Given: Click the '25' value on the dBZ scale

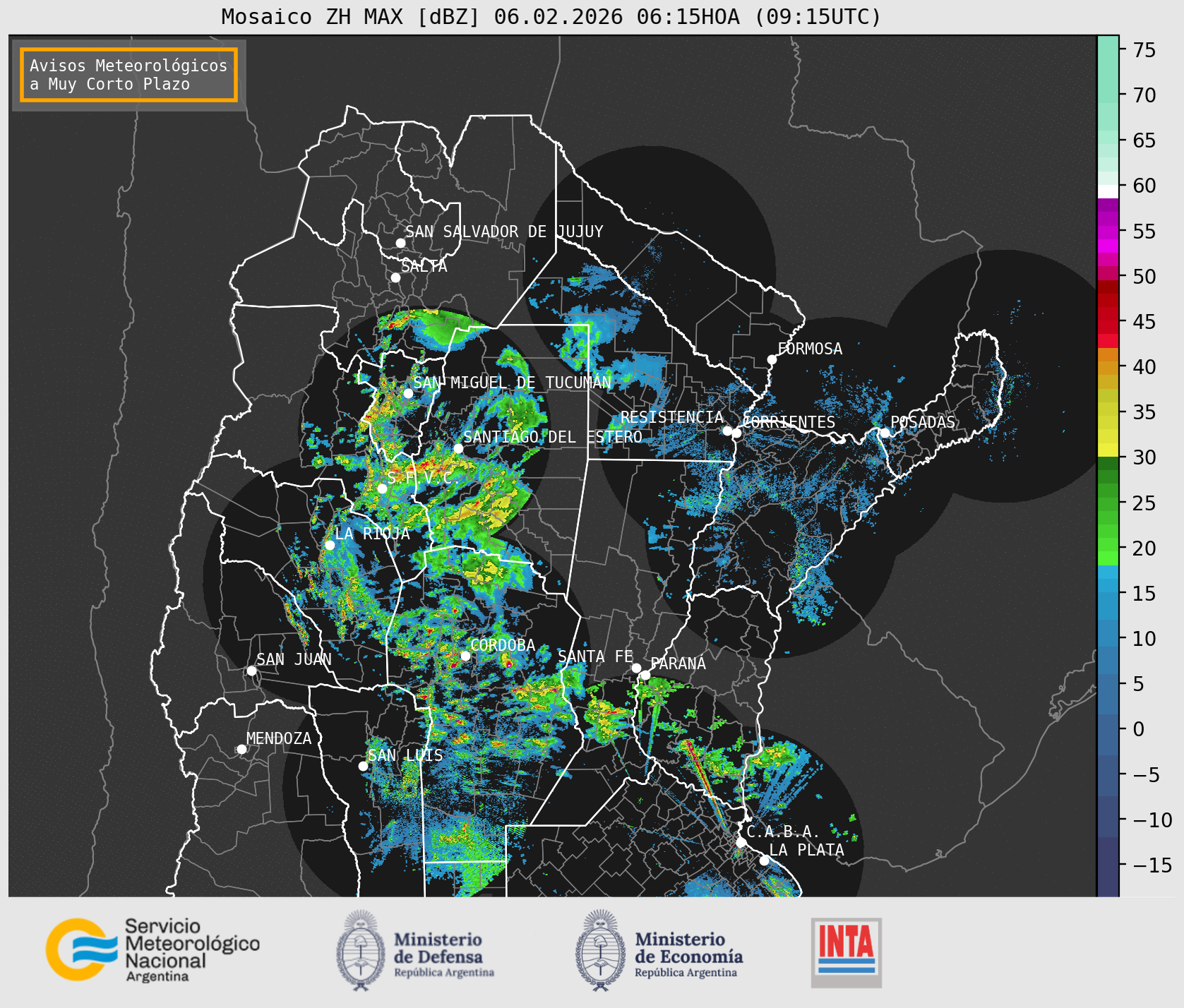Looking at the screenshot, I should 1144,503.
